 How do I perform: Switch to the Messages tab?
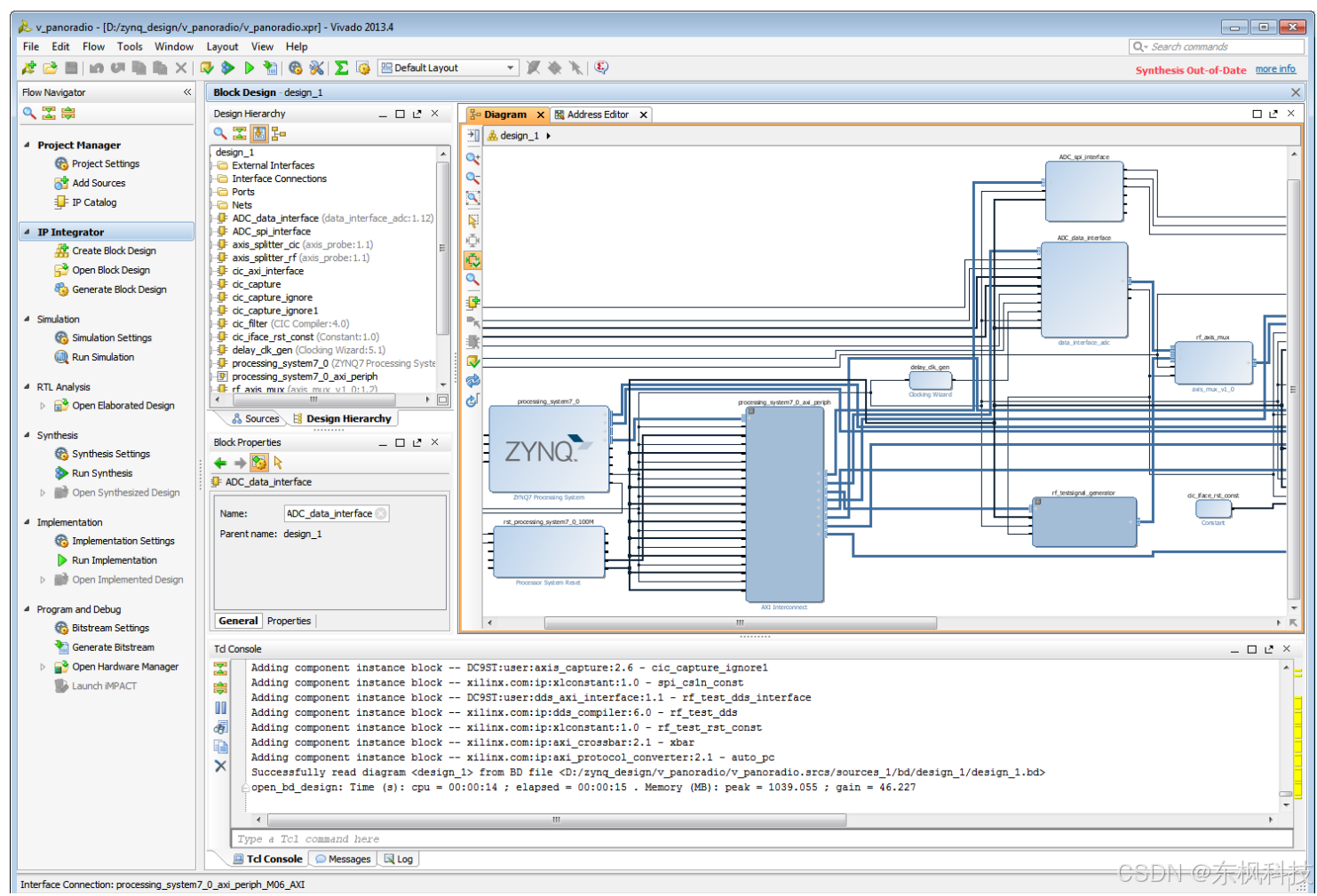[x=342, y=859]
